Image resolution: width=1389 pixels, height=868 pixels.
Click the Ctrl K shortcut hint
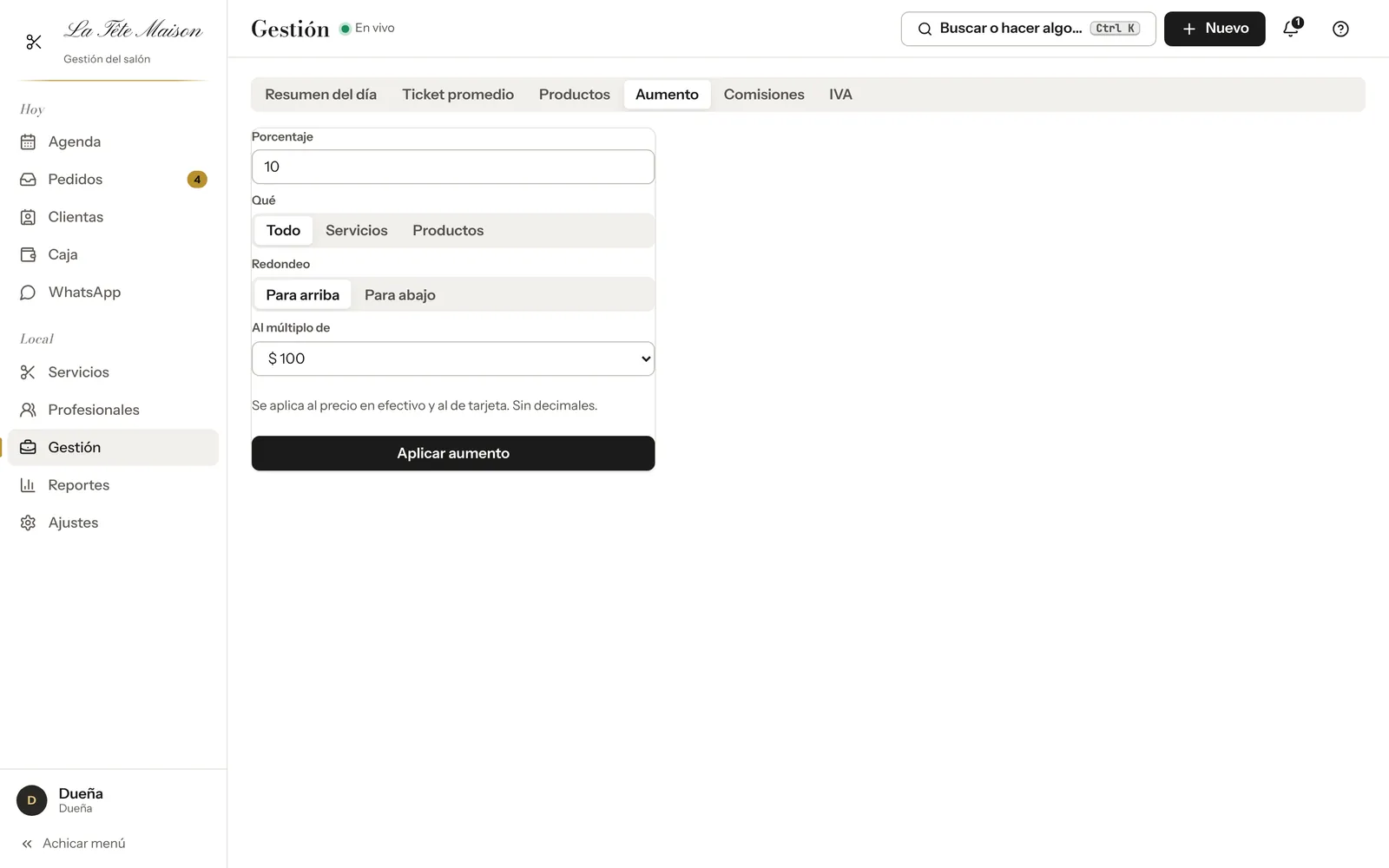1115,29
